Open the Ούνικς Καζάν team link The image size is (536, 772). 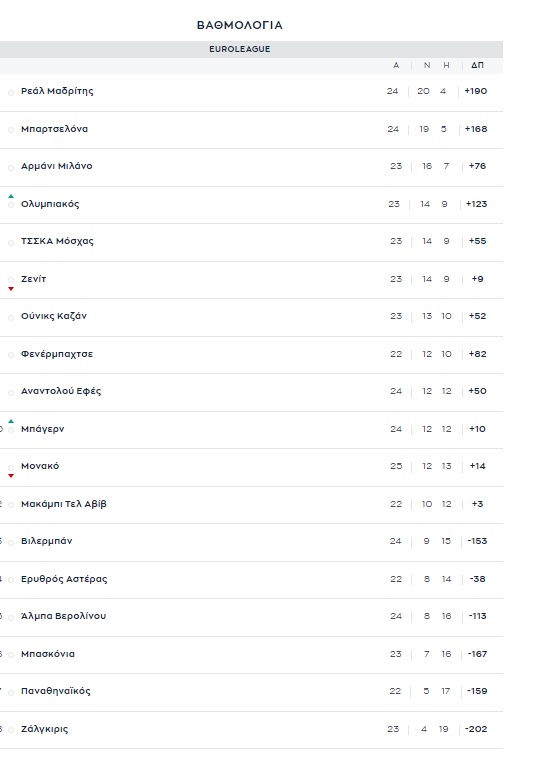[x=54, y=317]
